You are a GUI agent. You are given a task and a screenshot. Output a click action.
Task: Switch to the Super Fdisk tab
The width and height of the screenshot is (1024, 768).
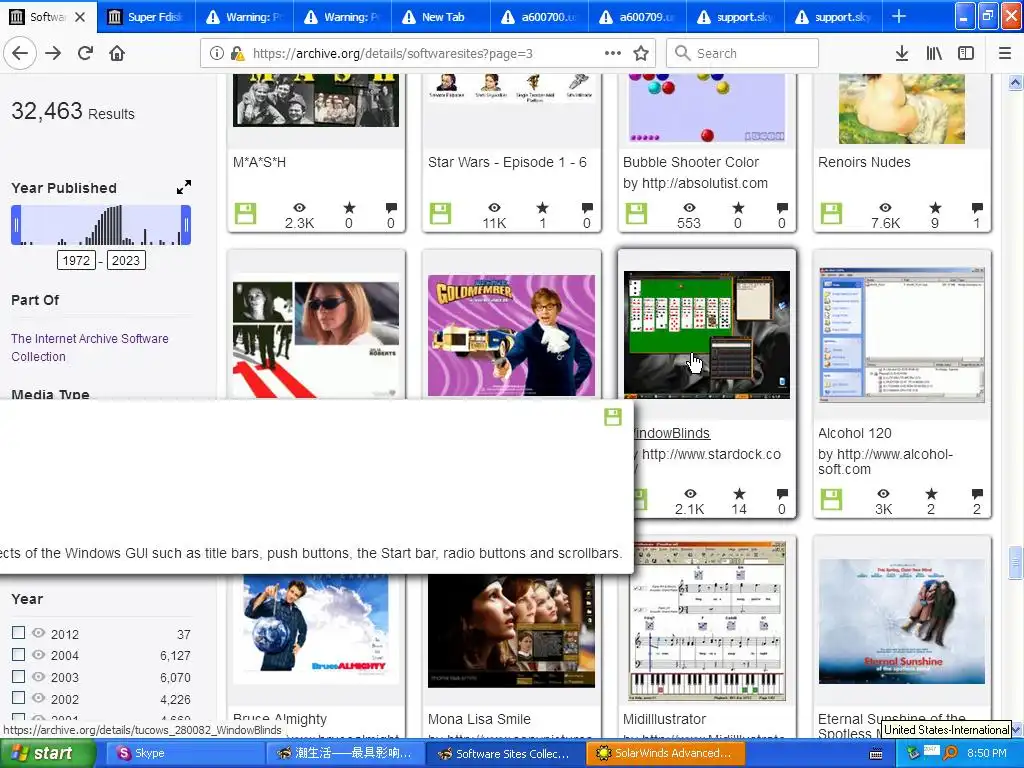(146, 17)
